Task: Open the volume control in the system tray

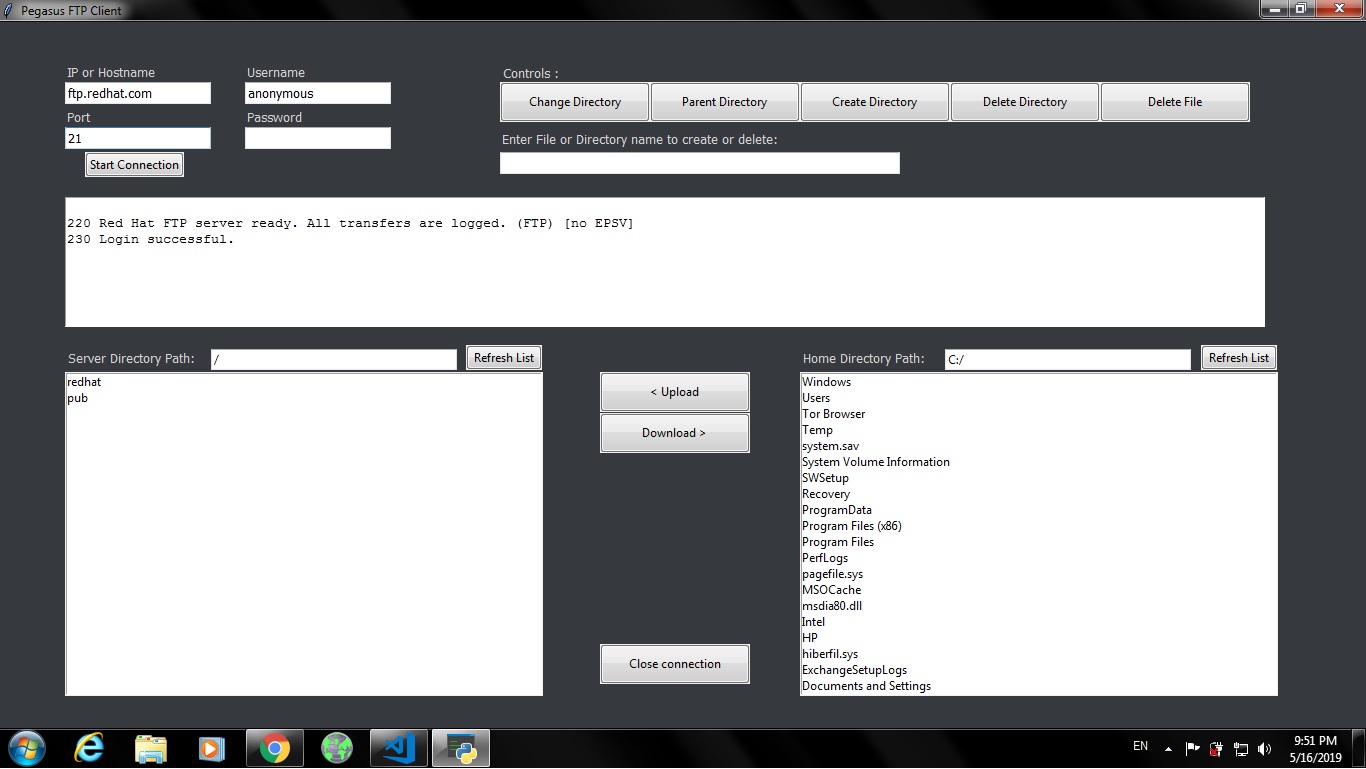Action: point(1264,747)
